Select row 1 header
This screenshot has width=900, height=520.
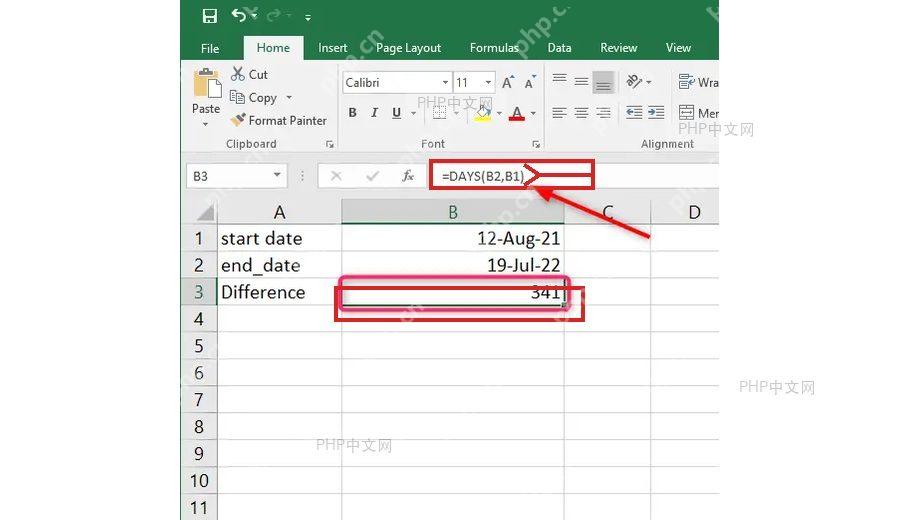pyautogui.click(x=199, y=238)
